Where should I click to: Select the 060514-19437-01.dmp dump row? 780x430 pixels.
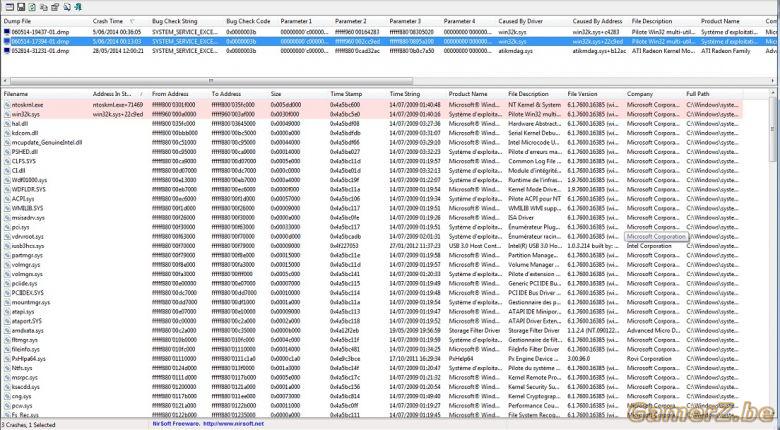pyautogui.click(x=390, y=32)
